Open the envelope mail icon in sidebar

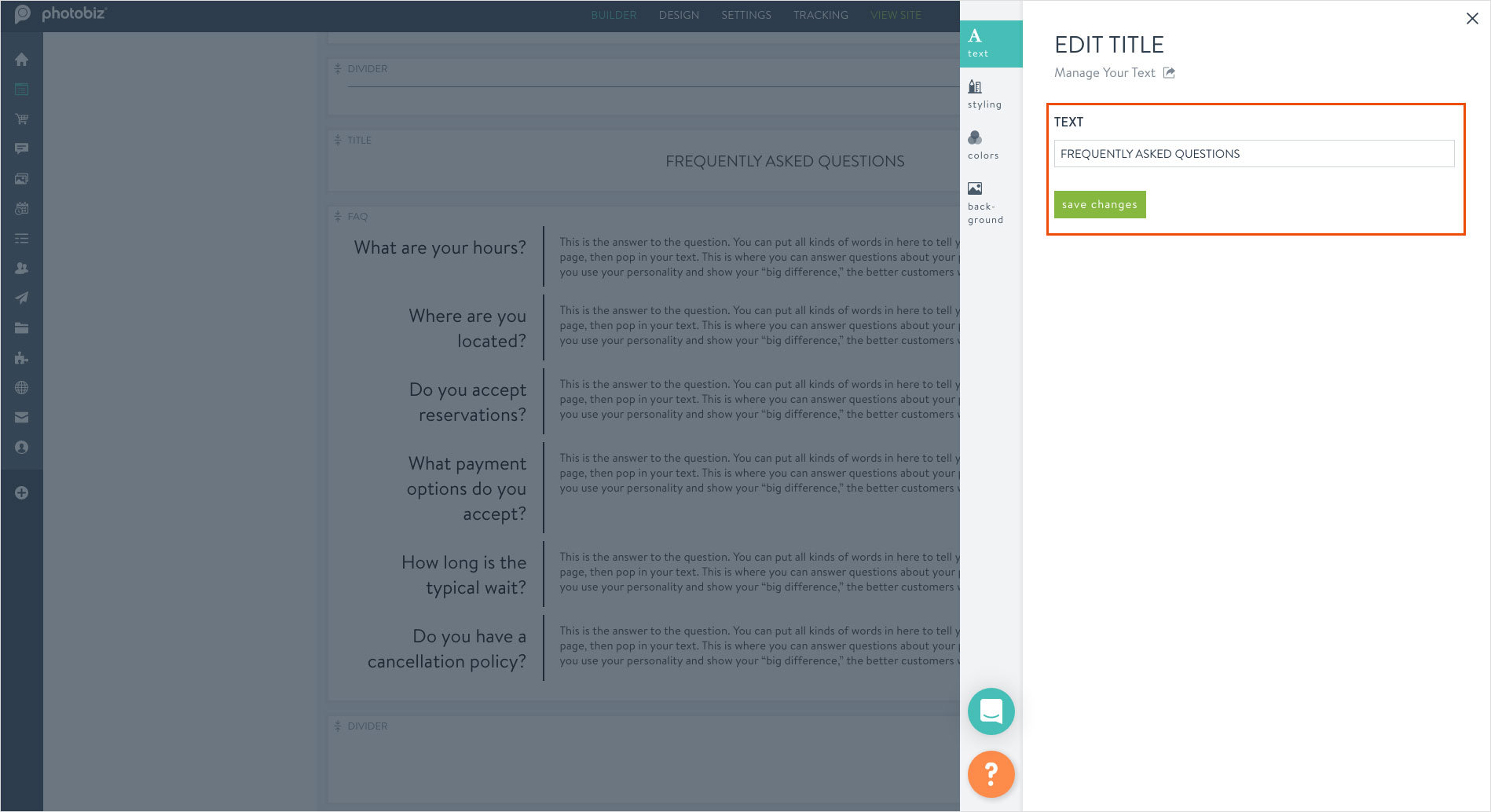tap(21, 418)
